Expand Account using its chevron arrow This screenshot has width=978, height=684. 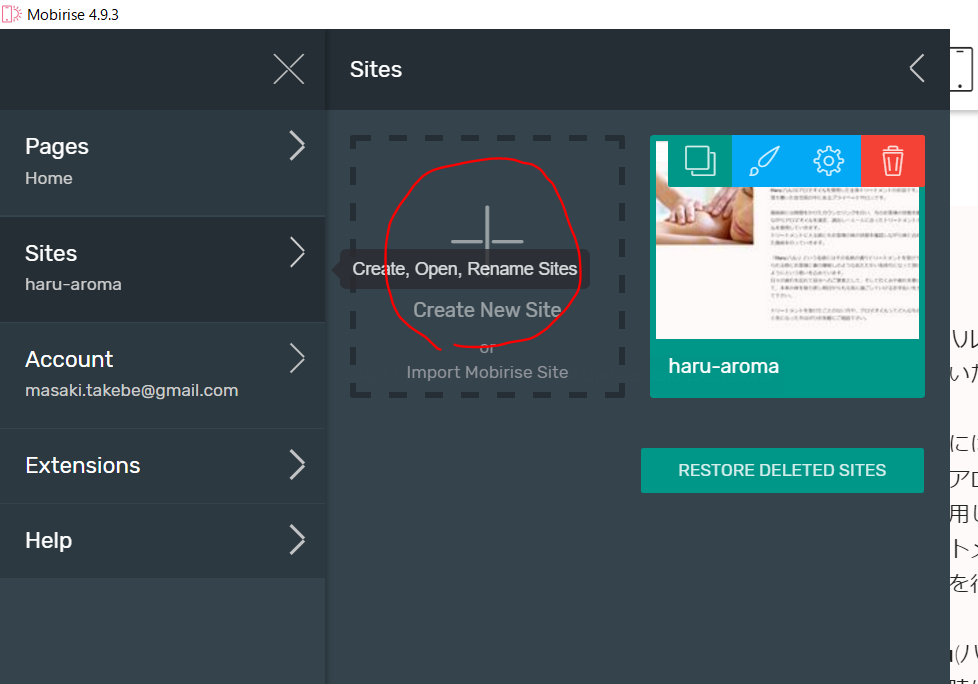point(298,359)
